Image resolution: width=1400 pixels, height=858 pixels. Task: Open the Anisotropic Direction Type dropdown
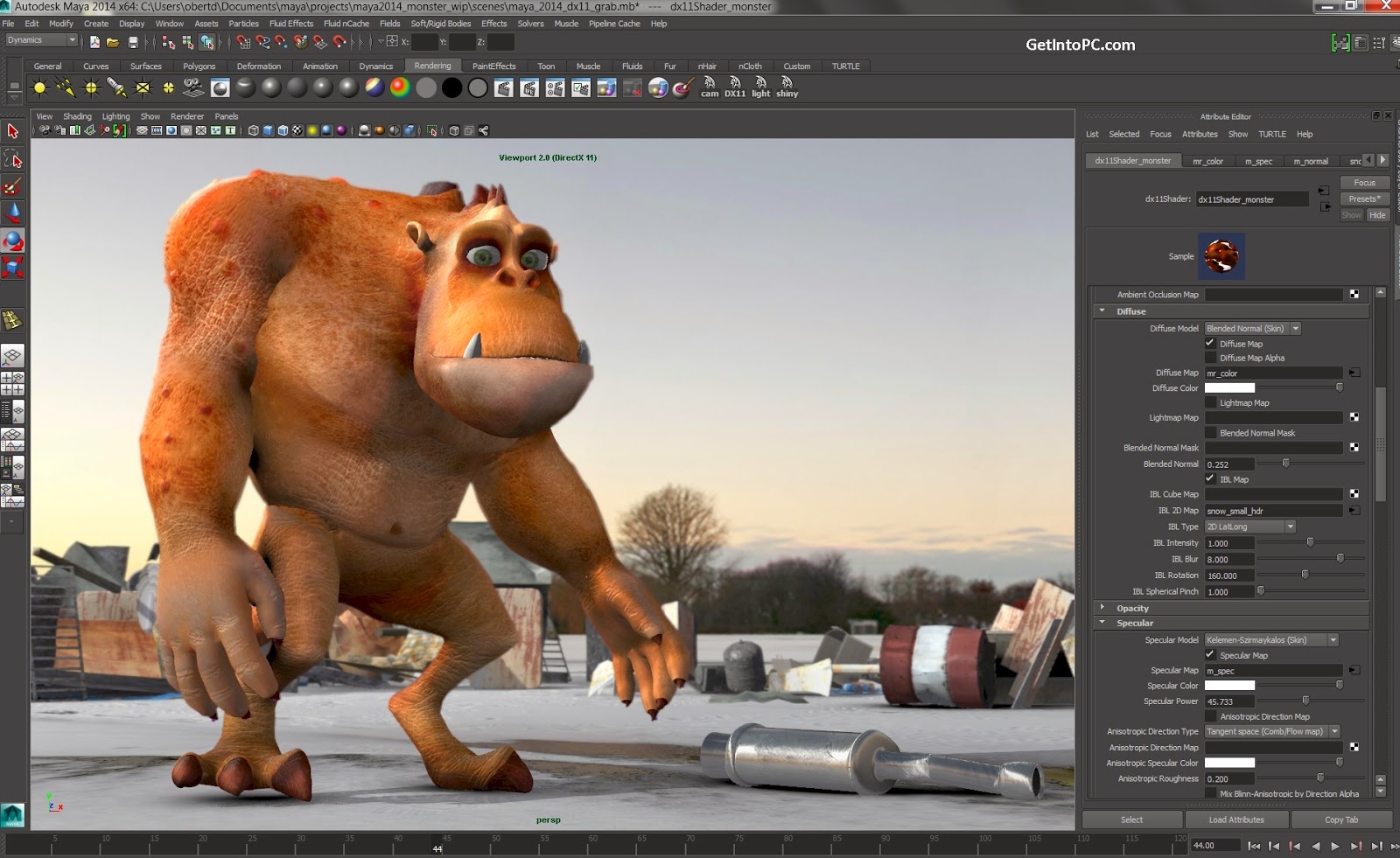(x=1273, y=731)
